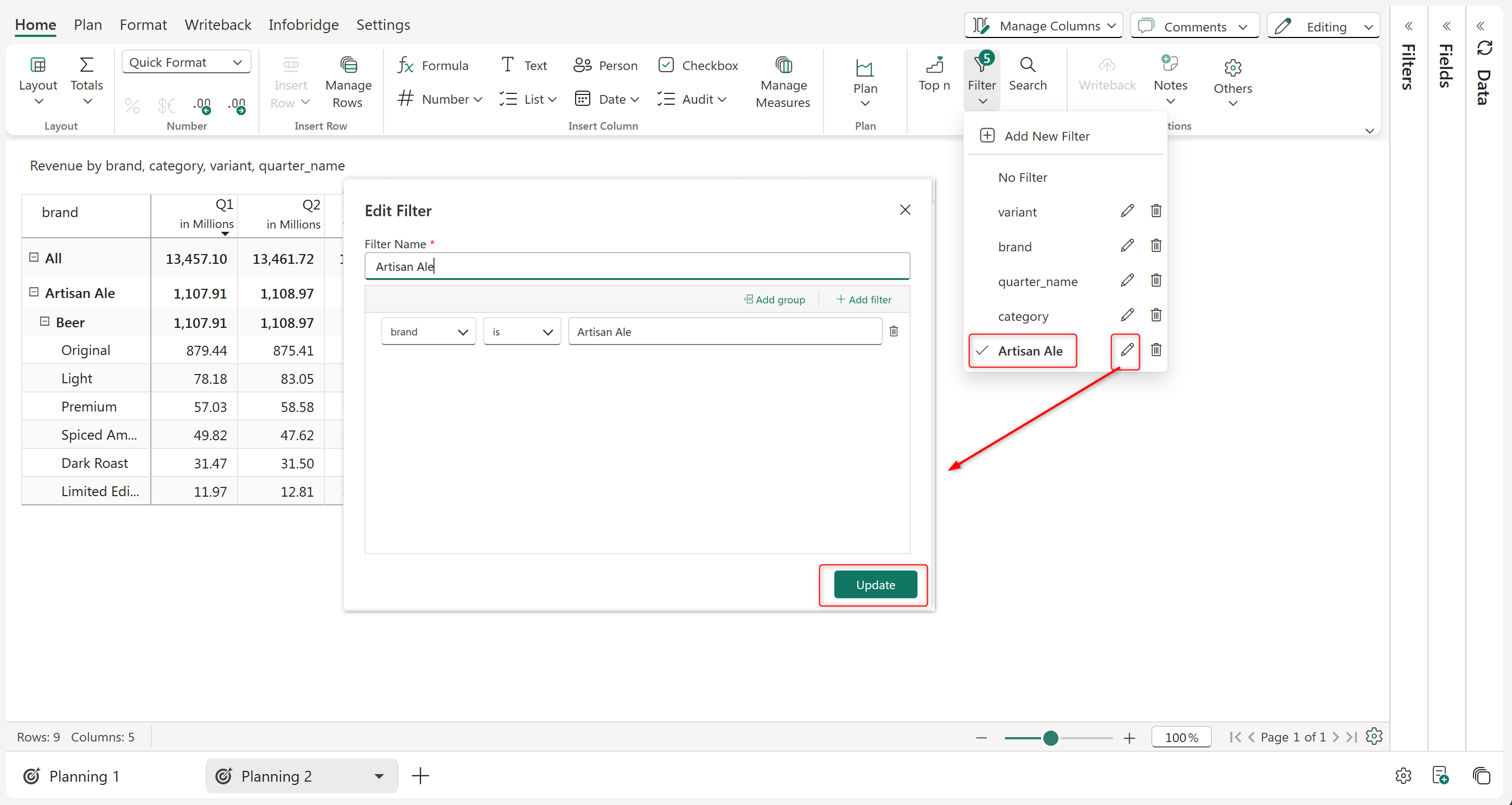Open the brand field dropdown in filter
1512x805 pixels.
pos(428,332)
